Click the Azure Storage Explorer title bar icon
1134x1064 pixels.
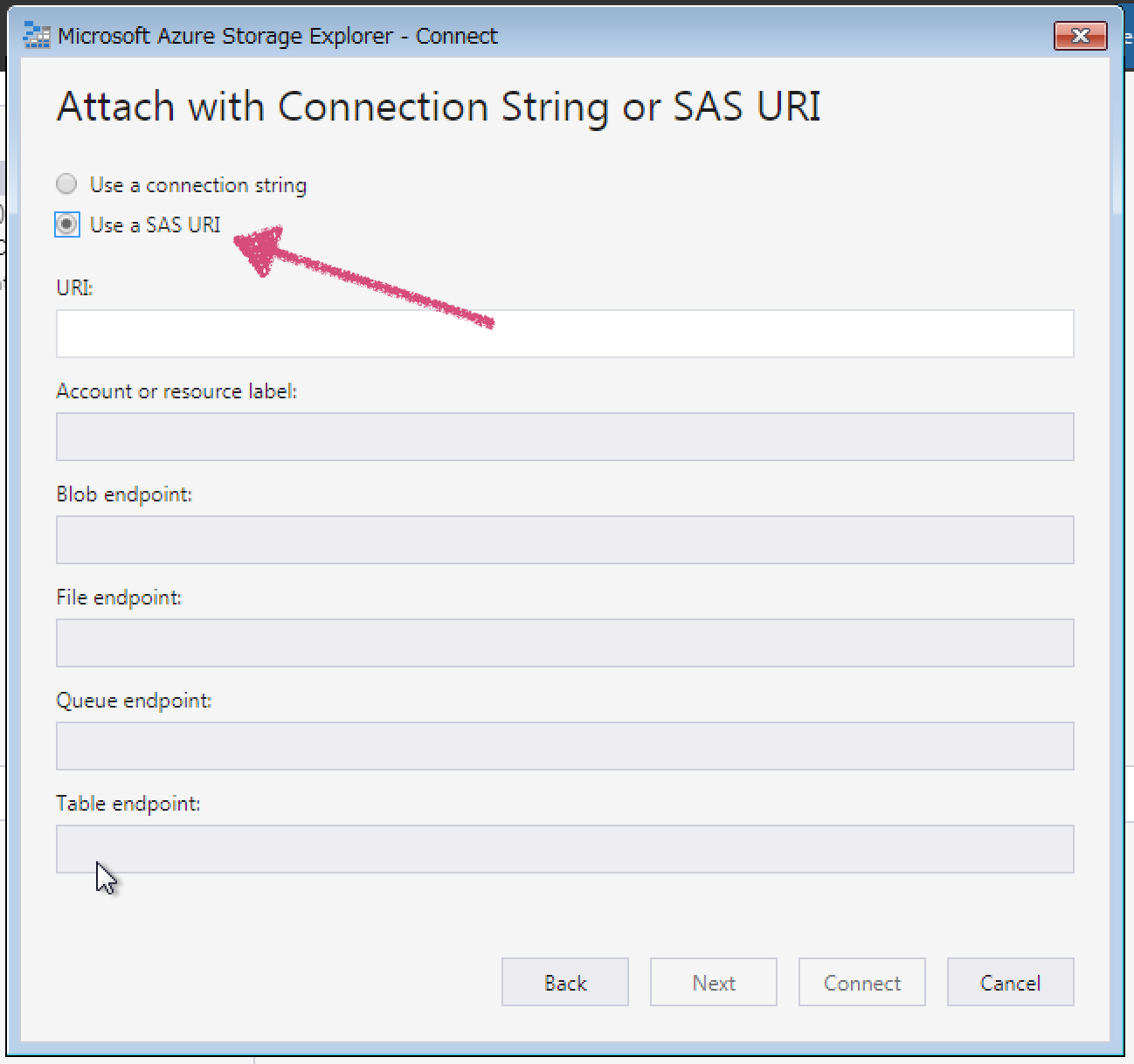pos(37,36)
